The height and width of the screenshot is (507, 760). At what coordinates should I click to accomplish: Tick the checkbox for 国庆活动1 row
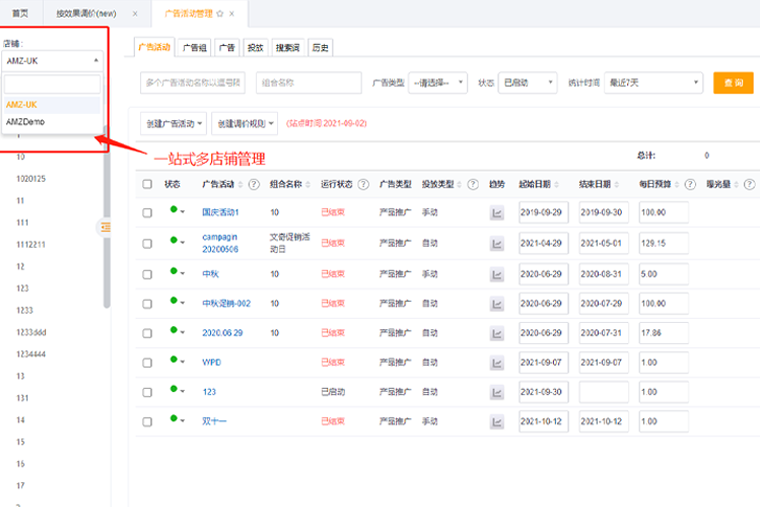click(x=148, y=213)
